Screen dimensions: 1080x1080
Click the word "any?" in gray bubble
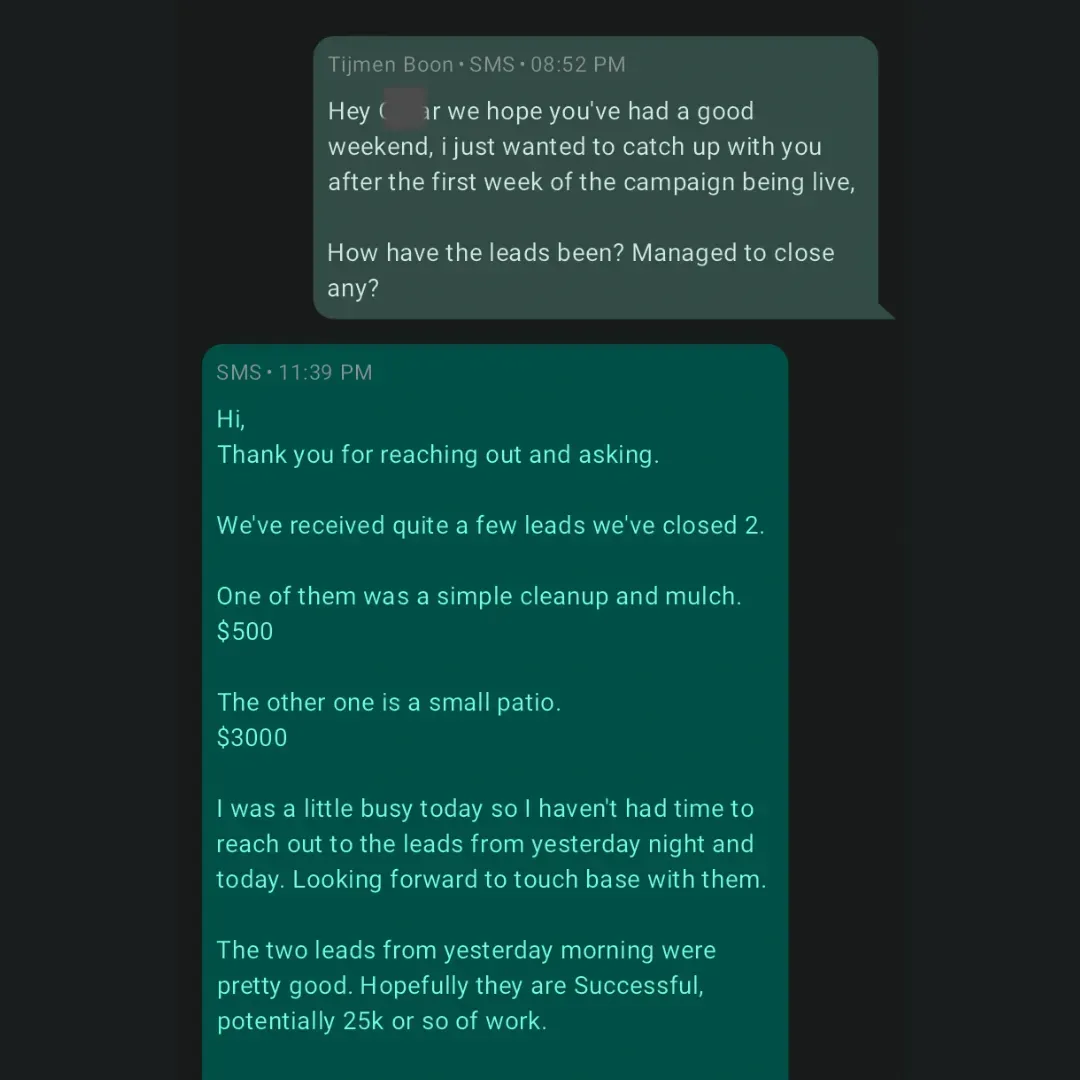[353, 289]
